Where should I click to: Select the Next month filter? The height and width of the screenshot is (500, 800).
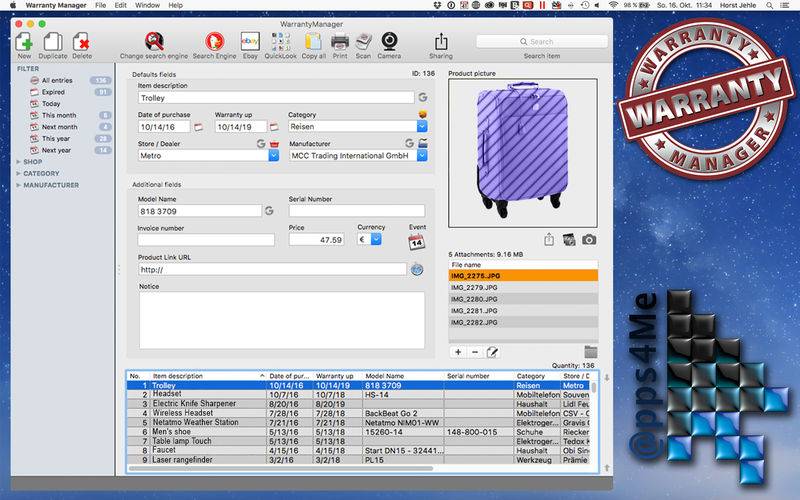(x=61, y=127)
